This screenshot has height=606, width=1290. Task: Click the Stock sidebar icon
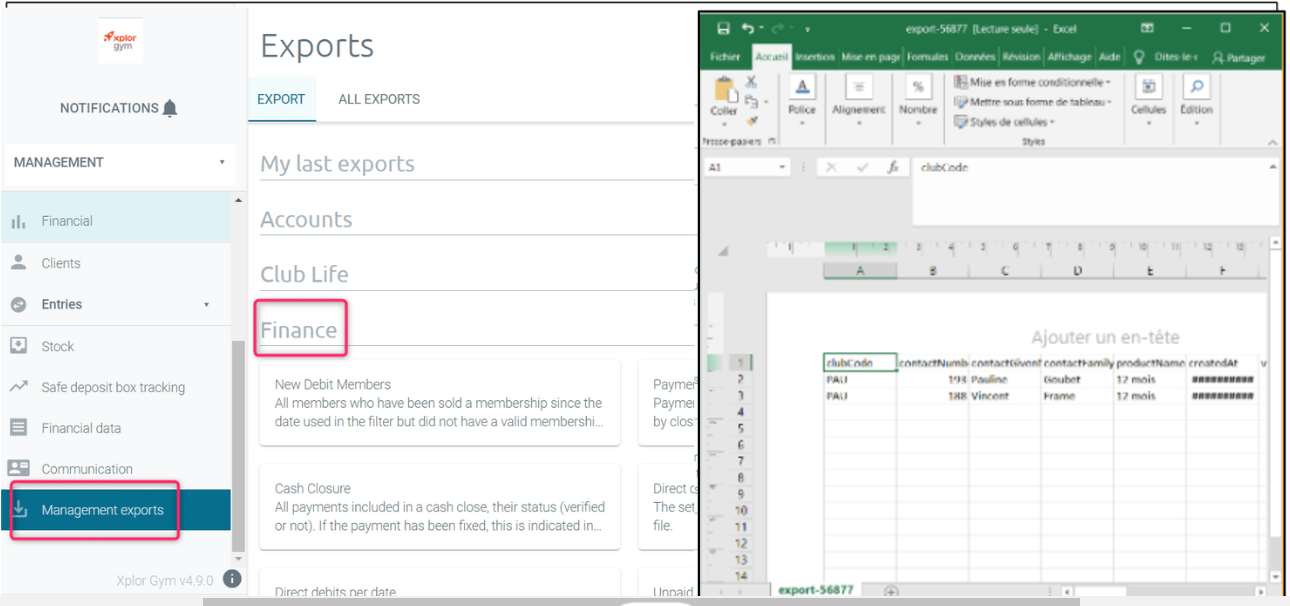18,345
